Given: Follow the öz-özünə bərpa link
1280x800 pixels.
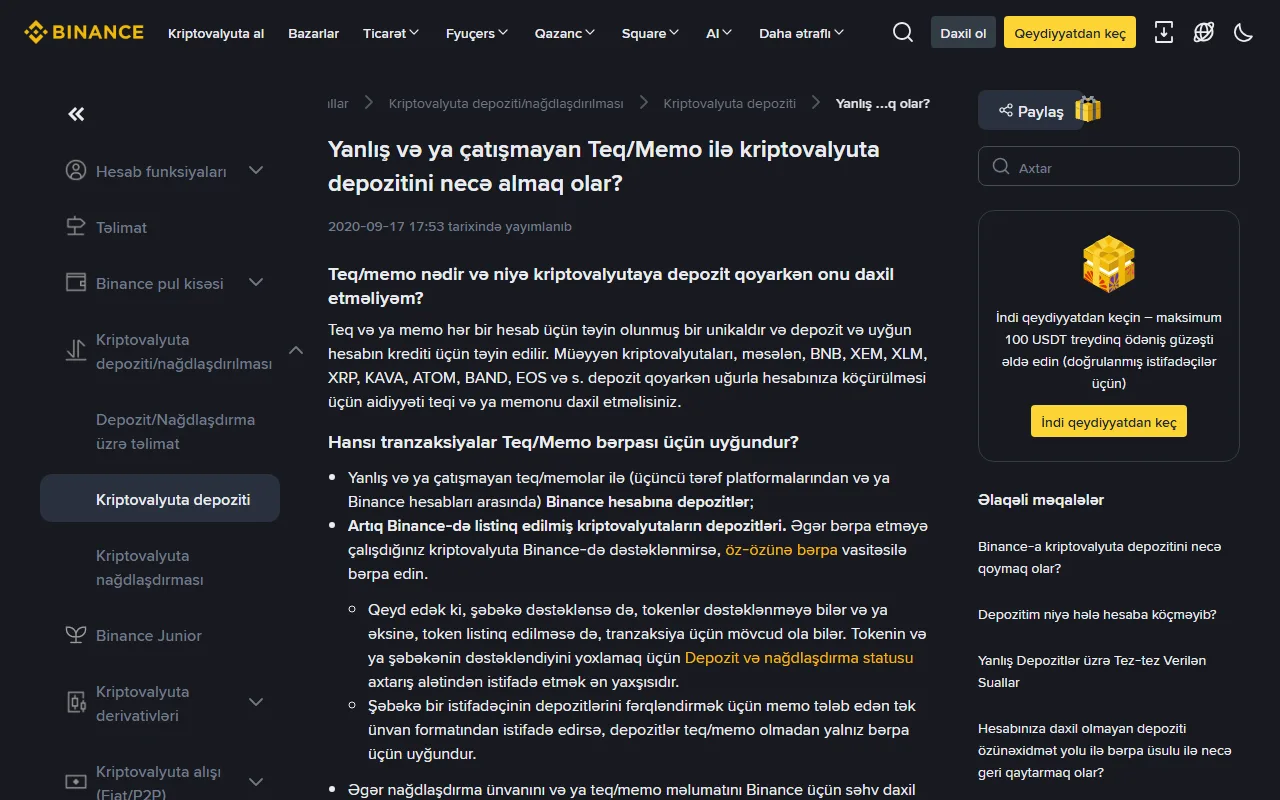Looking at the screenshot, I should coord(781,550).
